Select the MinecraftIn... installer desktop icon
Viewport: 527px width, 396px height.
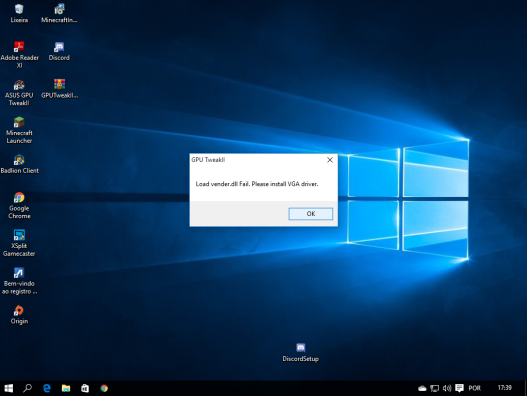coord(59,13)
